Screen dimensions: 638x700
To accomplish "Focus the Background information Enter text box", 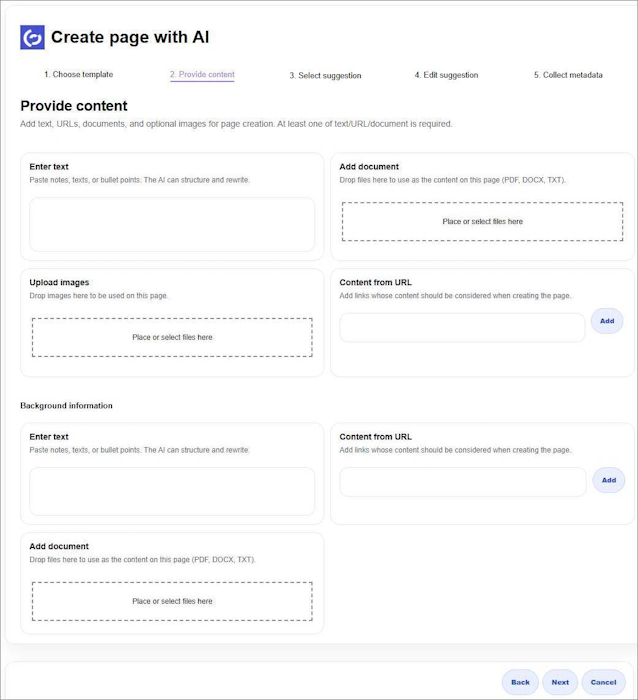I will coord(172,491).
